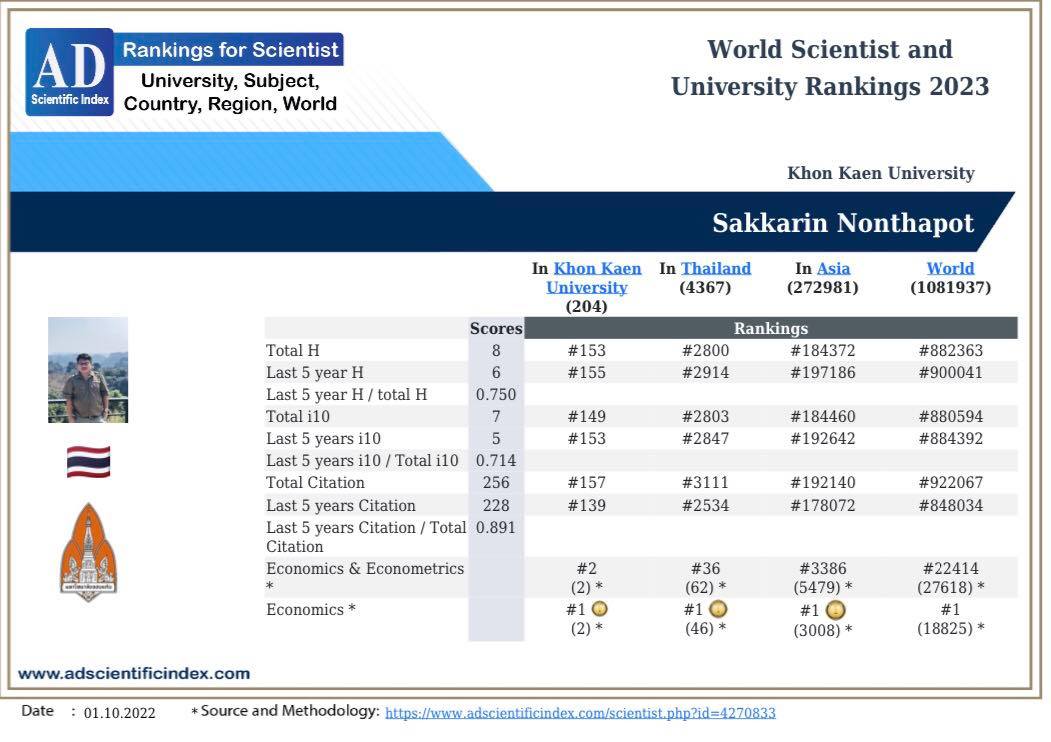Select the Last 5 years Citation label
Viewport: 1051px width, 742px height.
(341, 505)
